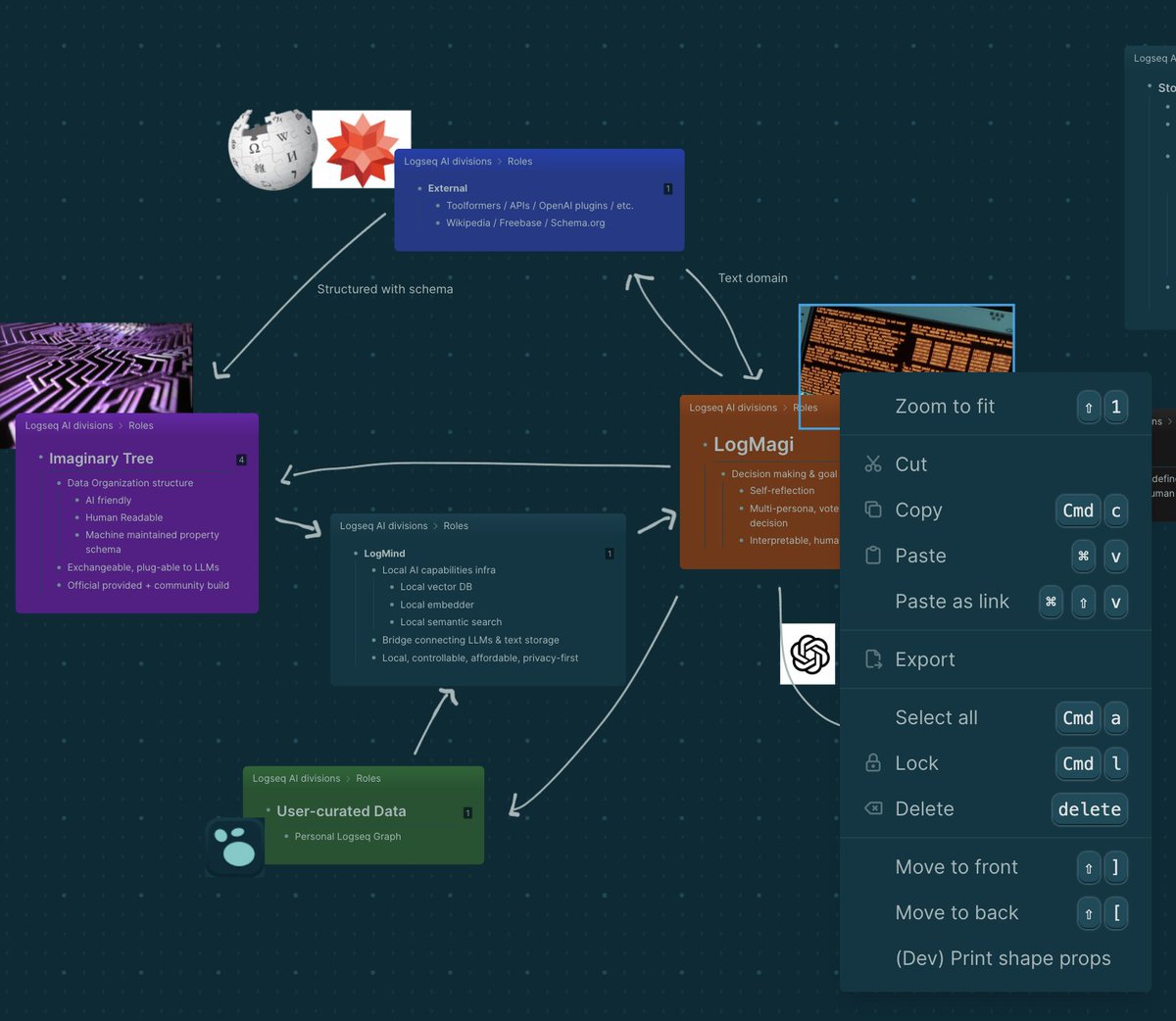Open Logseq AI divisions breadcrumb in Imaginary Tree card
Viewport: 1176px width, 1021px height.
69,426
